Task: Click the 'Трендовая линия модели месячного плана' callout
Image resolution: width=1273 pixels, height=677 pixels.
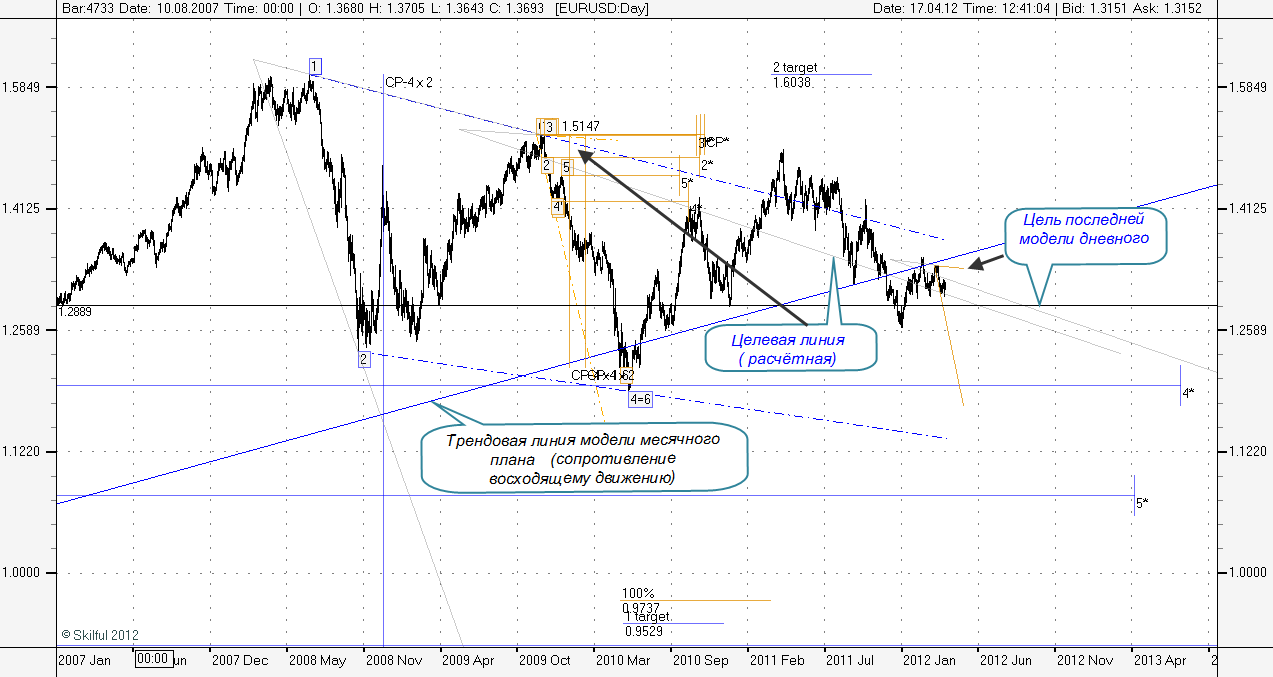Action: pos(584,459)
